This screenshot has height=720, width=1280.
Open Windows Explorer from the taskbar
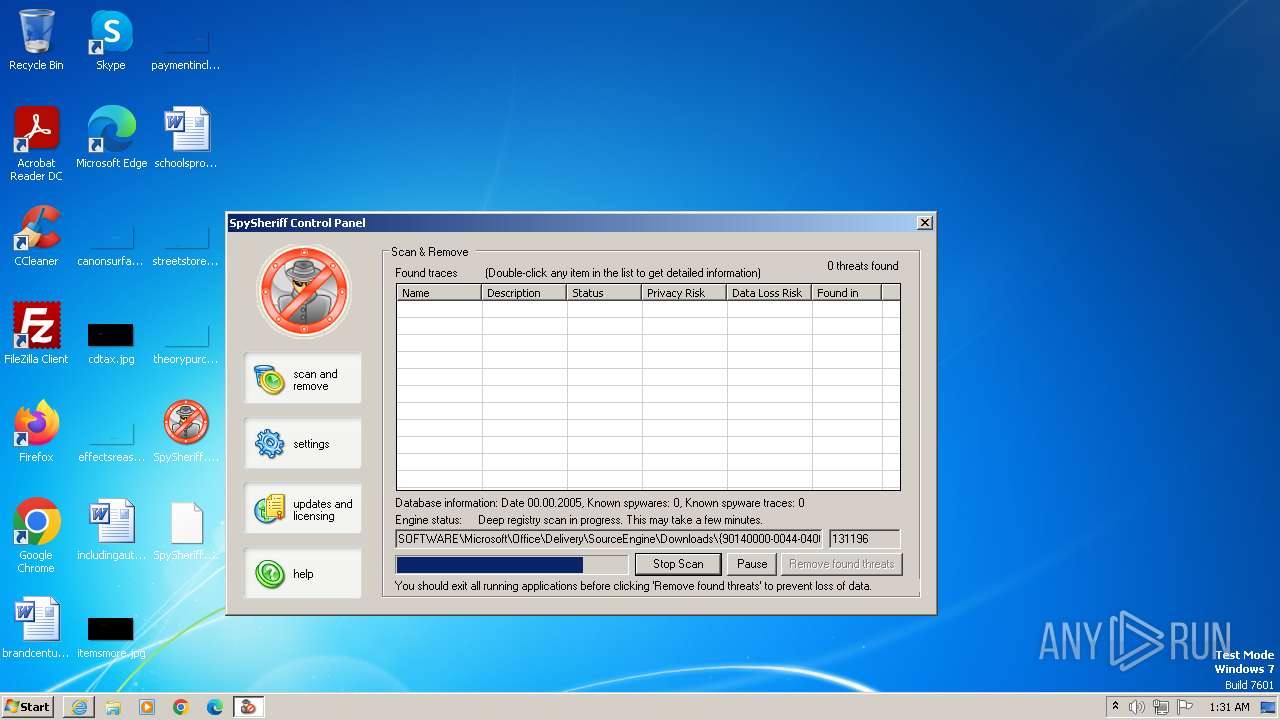pos(113,707)
